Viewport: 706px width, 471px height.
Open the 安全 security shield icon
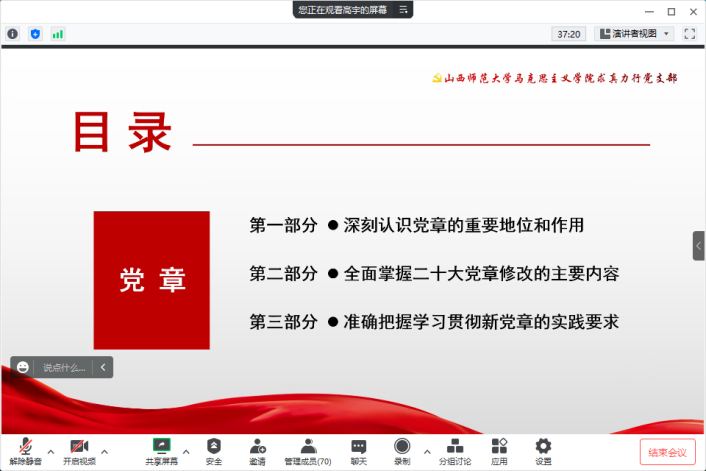(214, 446)
